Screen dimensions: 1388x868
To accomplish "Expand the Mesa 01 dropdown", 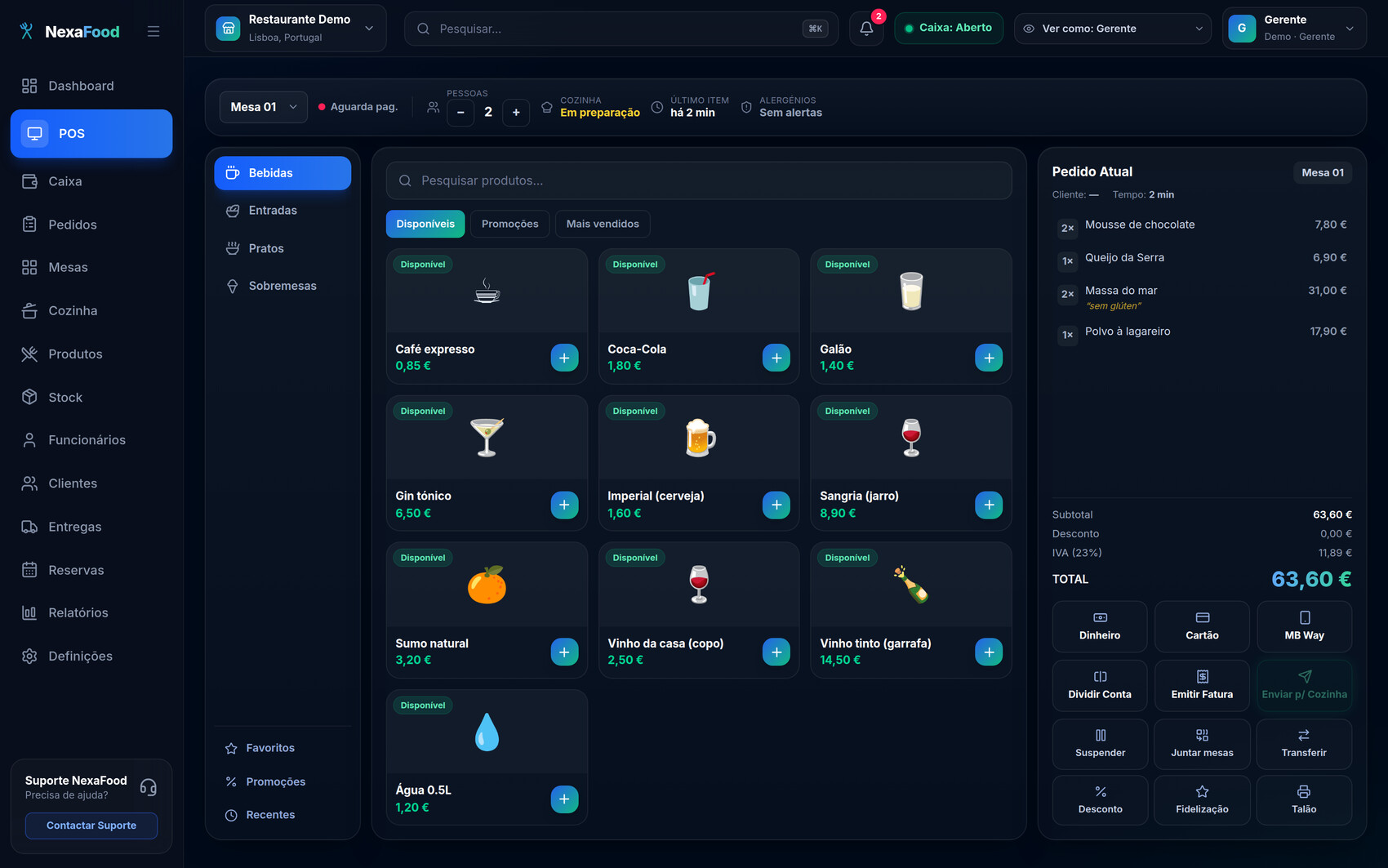I will coord(263,107).
